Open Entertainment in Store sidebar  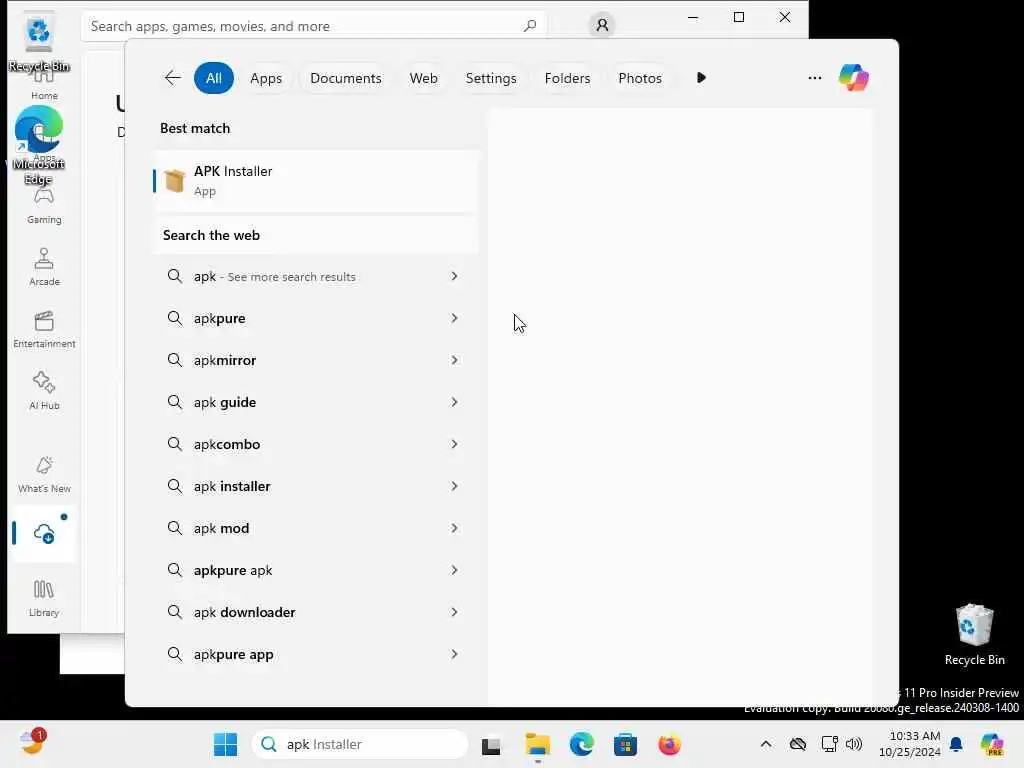[x=44, y=329]
